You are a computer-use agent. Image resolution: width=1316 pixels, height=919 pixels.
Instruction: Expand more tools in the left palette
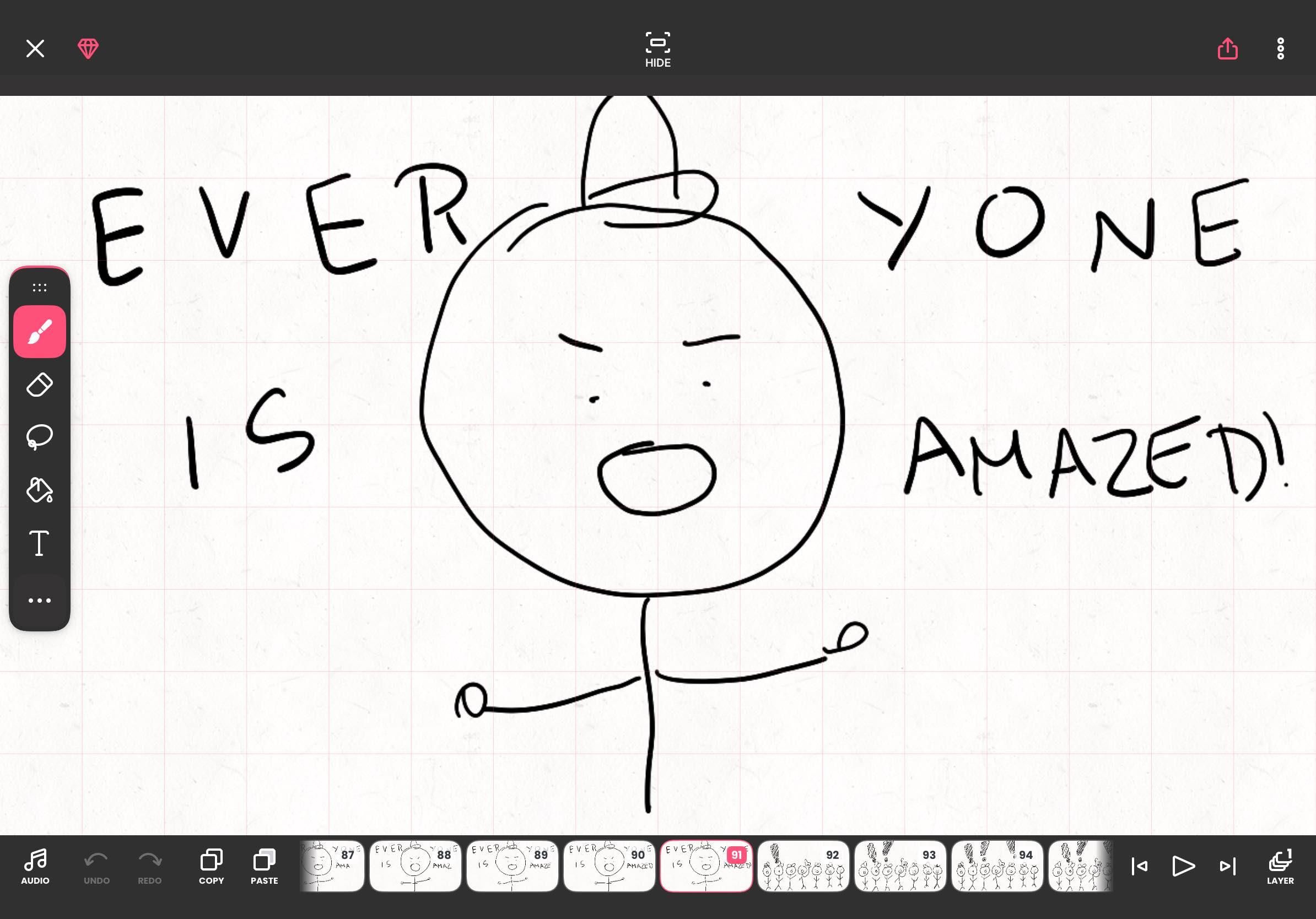click(x=40, y=601)
